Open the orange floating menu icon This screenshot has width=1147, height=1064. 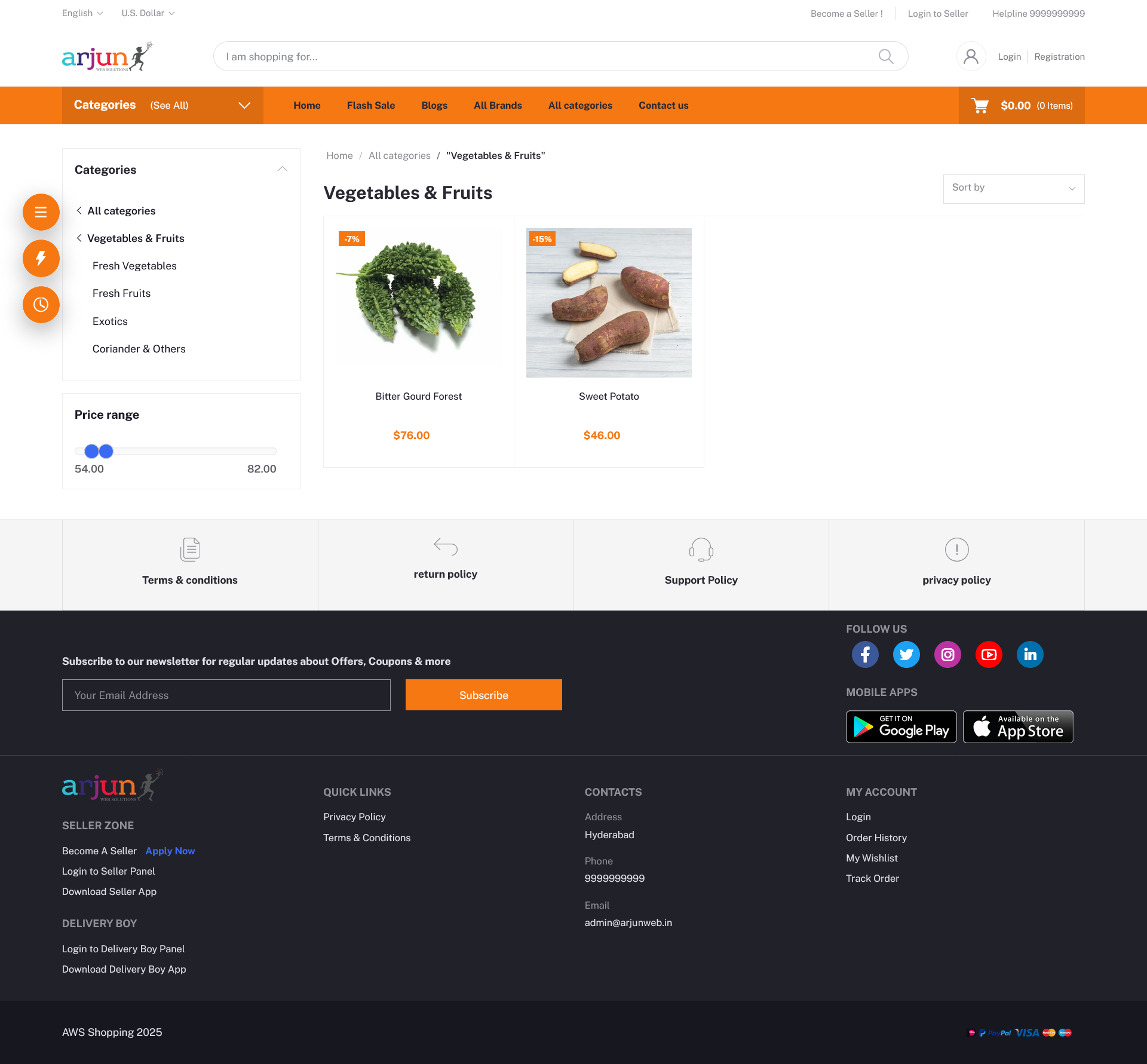(x=41, y=212)
